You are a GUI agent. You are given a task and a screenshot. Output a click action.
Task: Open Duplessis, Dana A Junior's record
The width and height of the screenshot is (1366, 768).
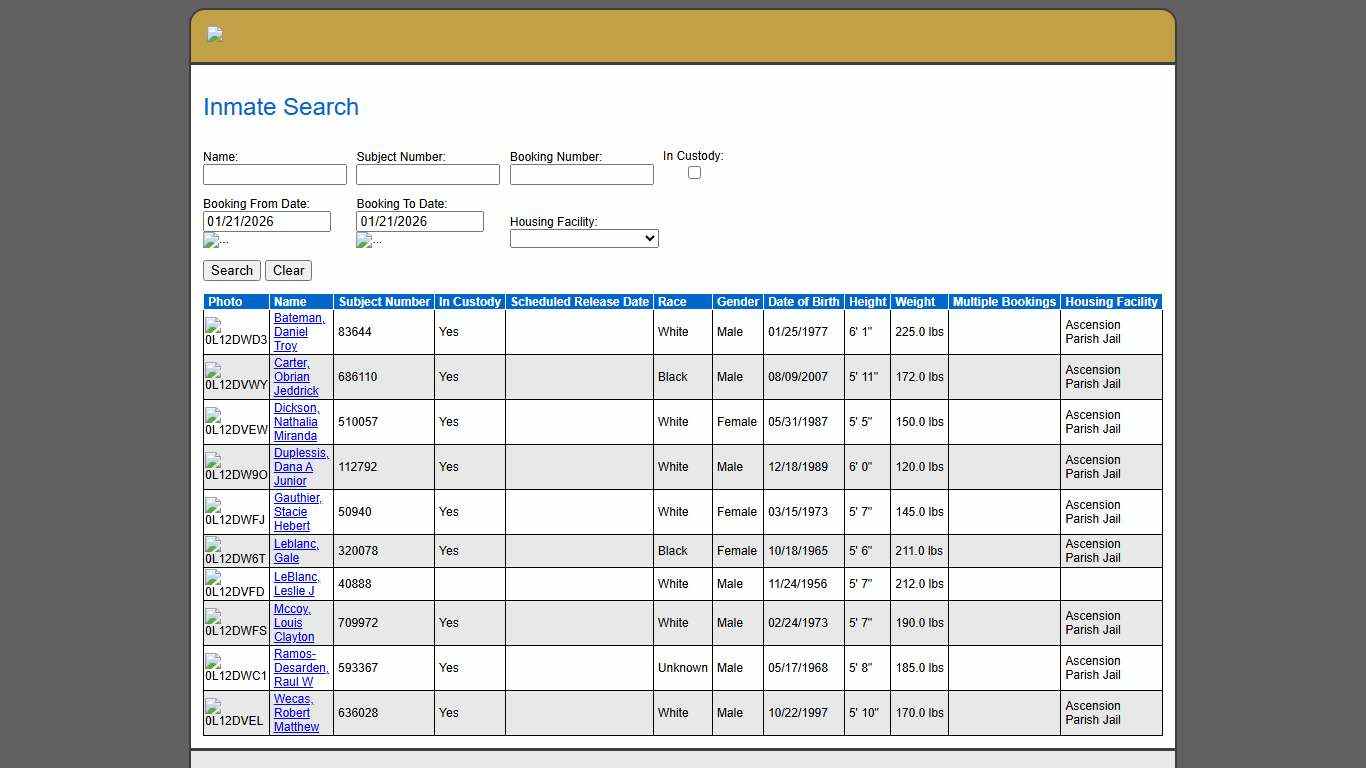[301, 467]
